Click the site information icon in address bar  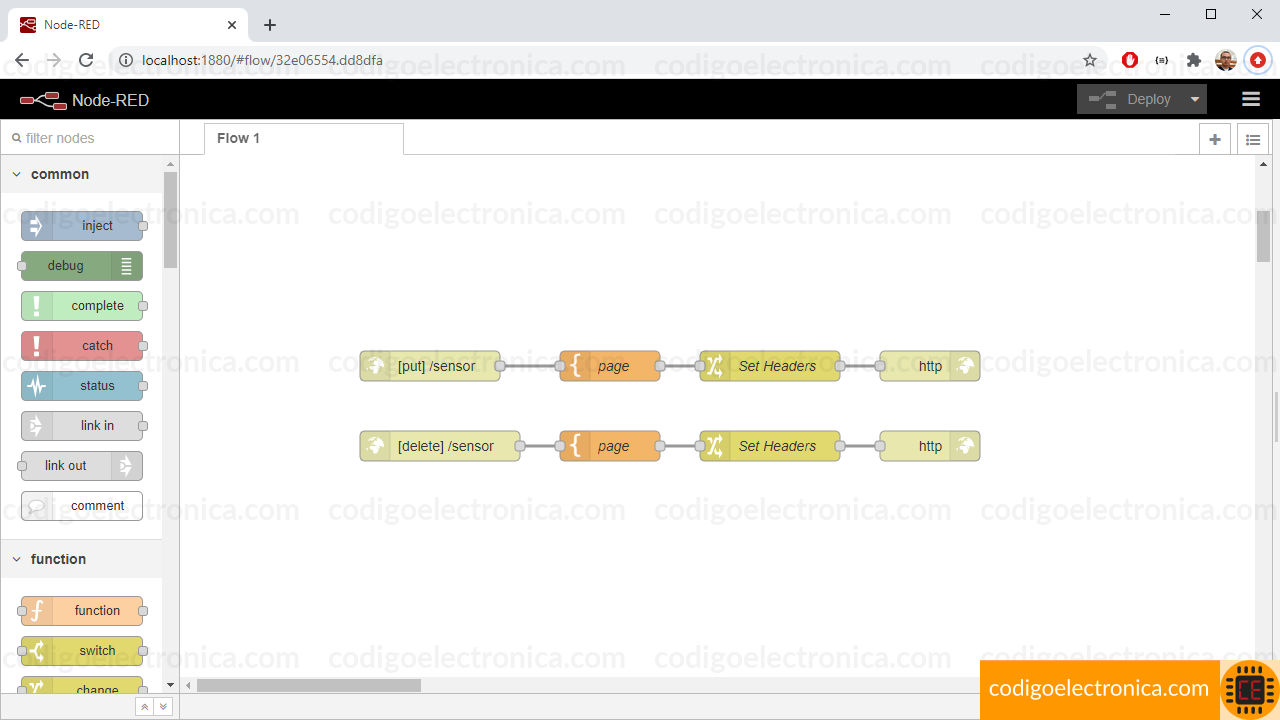point(126,60)
